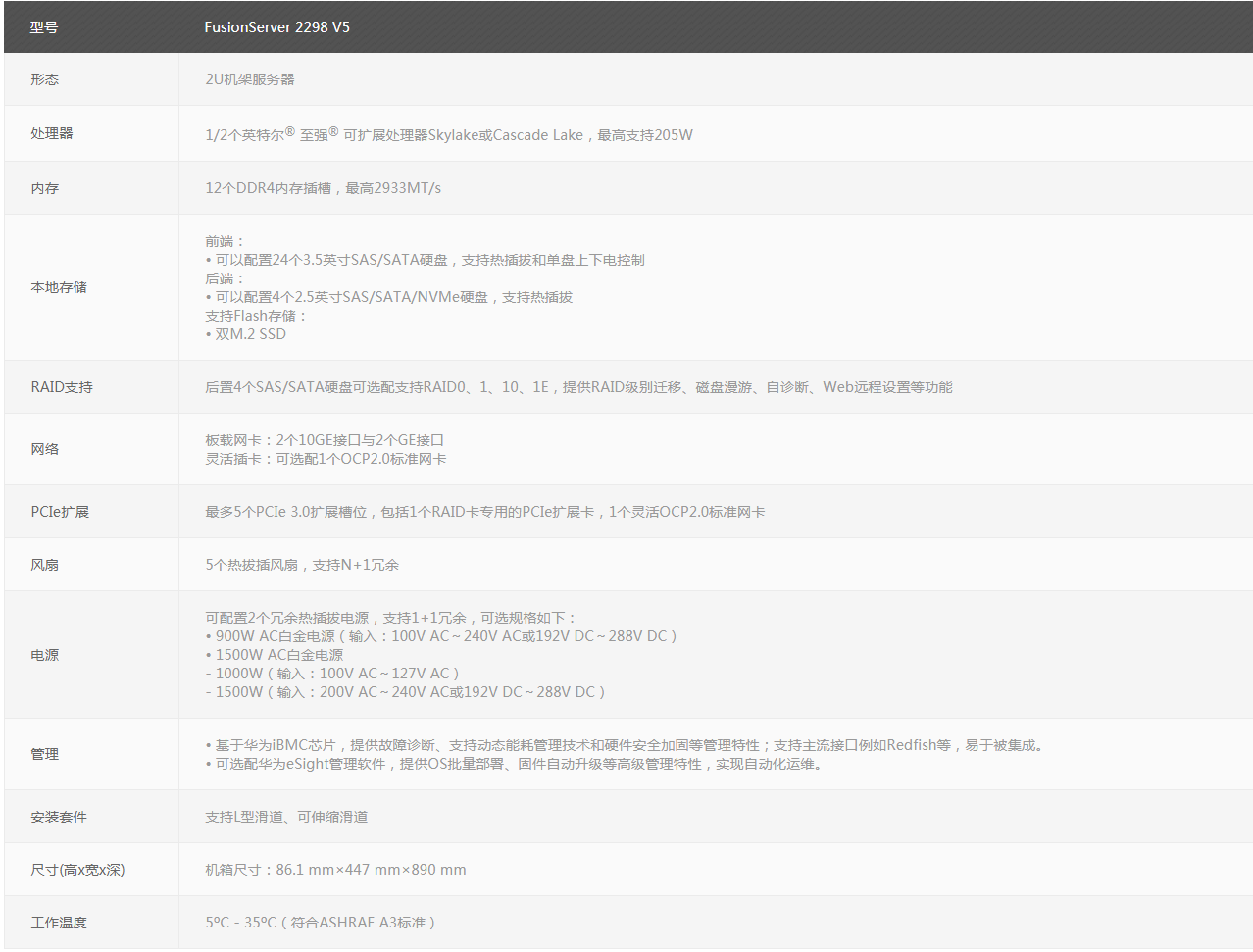Click the 支持L型滑道、可伸缩滑道 value

pyautogui.click(x=286, y=817)
